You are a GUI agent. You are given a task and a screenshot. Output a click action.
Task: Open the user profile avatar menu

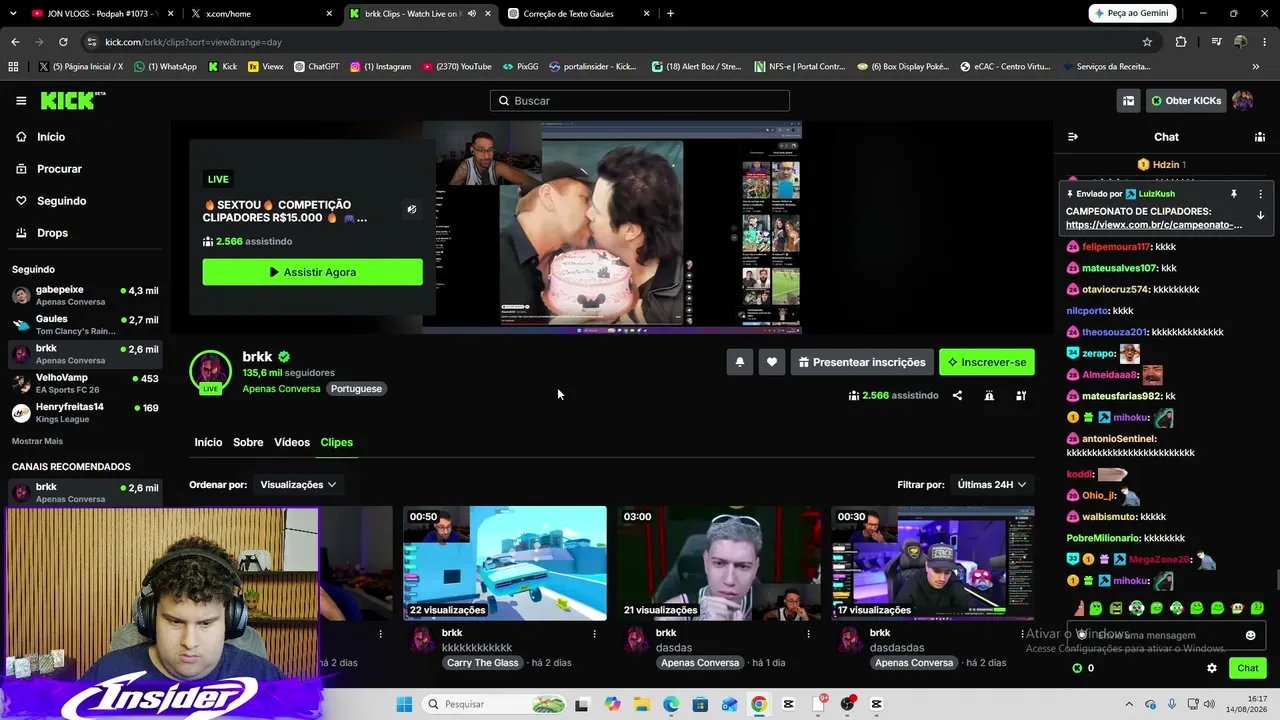tap(1242, 100)
